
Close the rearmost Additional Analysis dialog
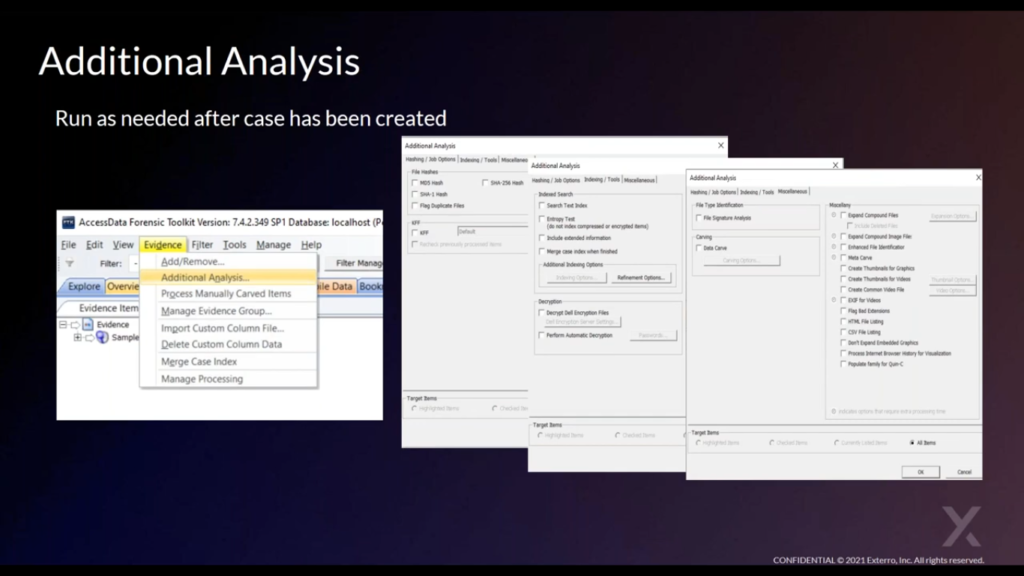(721, 146)
